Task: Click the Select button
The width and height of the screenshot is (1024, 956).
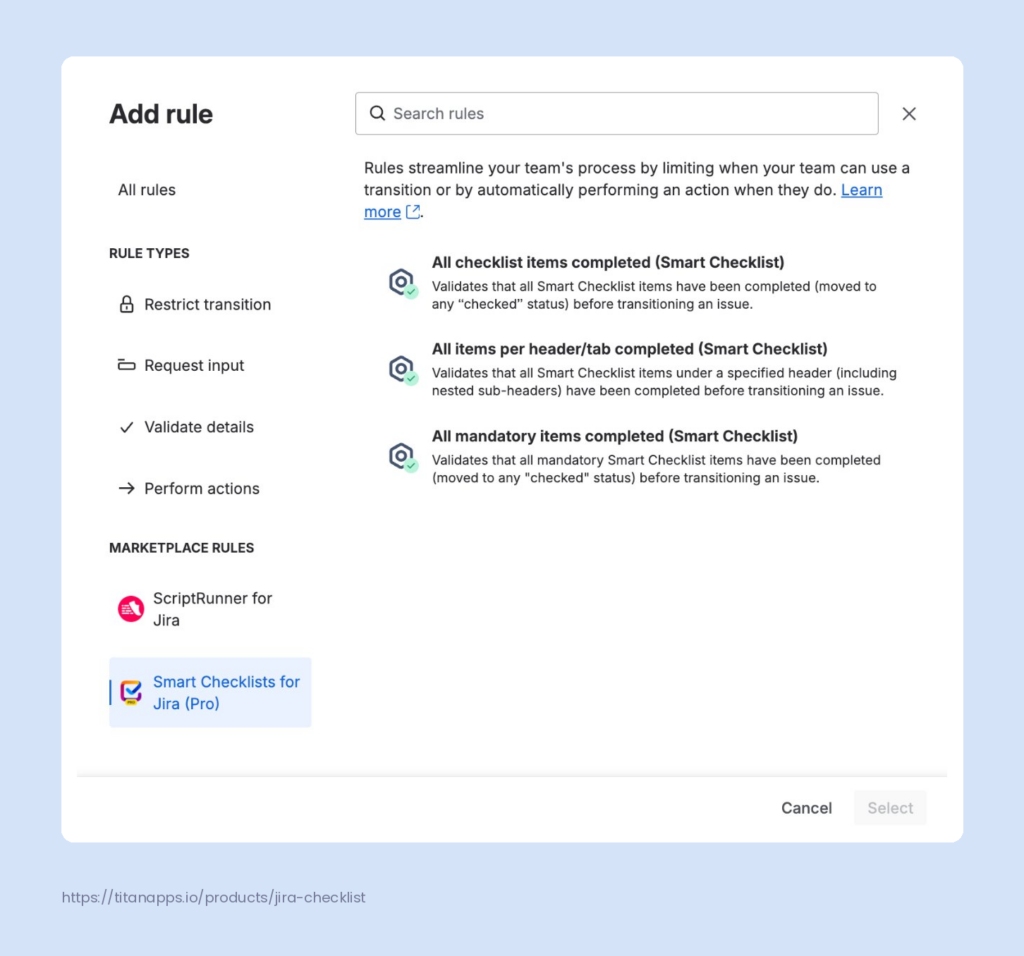Action: 890,808
